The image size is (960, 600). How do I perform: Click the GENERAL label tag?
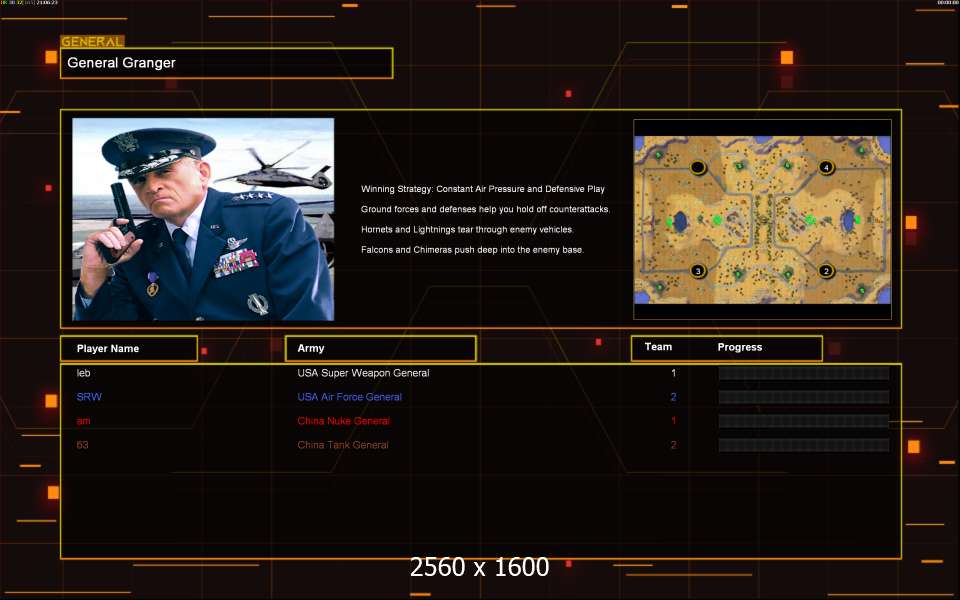coord(92,42)
